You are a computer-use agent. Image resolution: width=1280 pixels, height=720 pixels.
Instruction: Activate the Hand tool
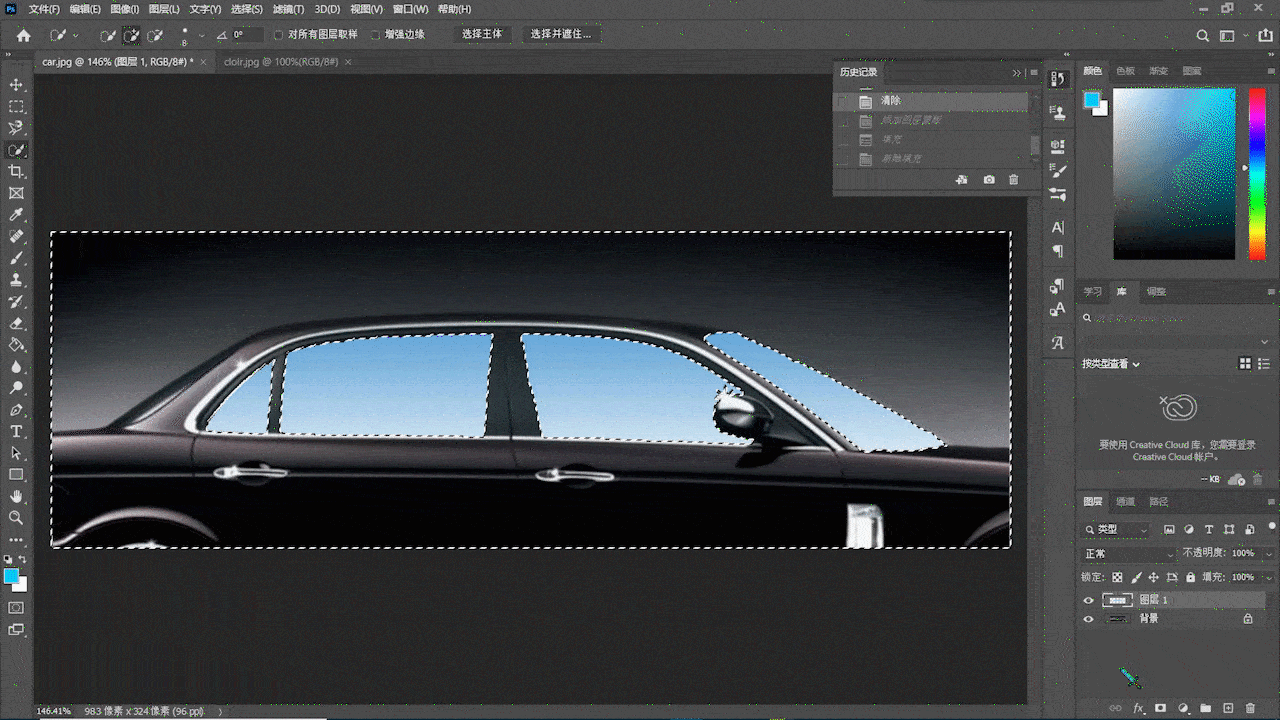coord(16,496)
